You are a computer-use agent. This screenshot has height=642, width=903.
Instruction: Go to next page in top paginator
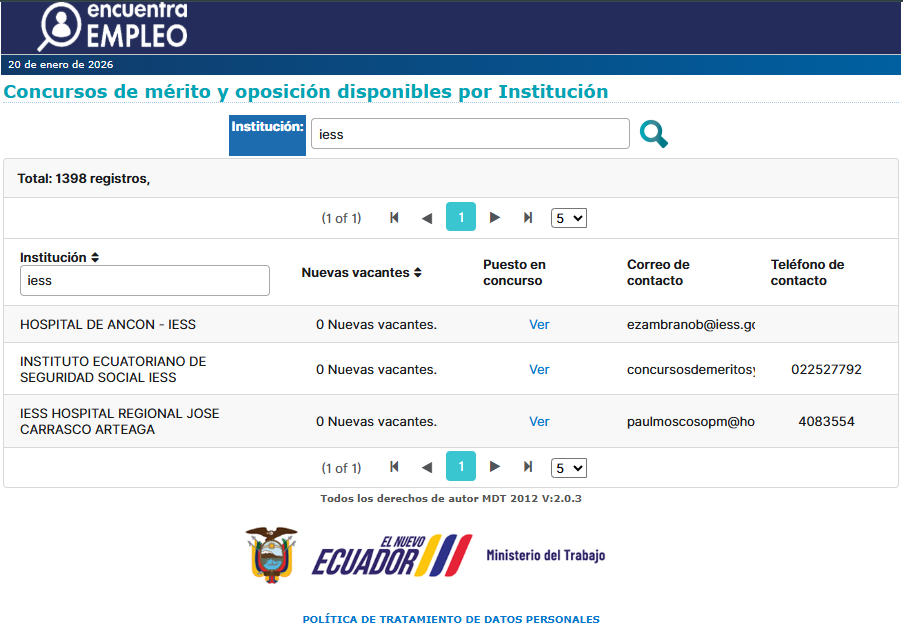494,218
